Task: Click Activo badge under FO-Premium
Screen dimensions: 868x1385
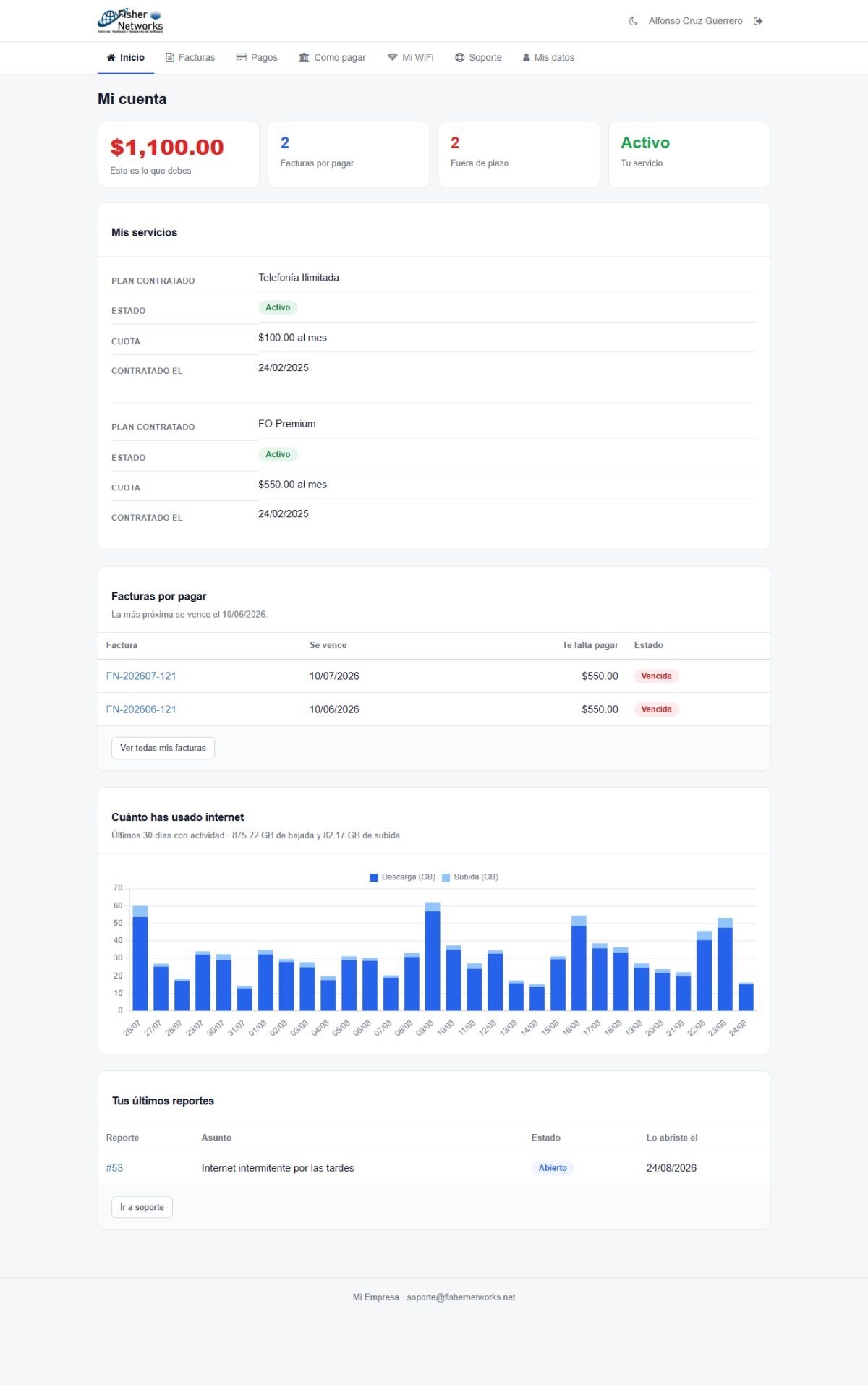Action: point(278,455)
